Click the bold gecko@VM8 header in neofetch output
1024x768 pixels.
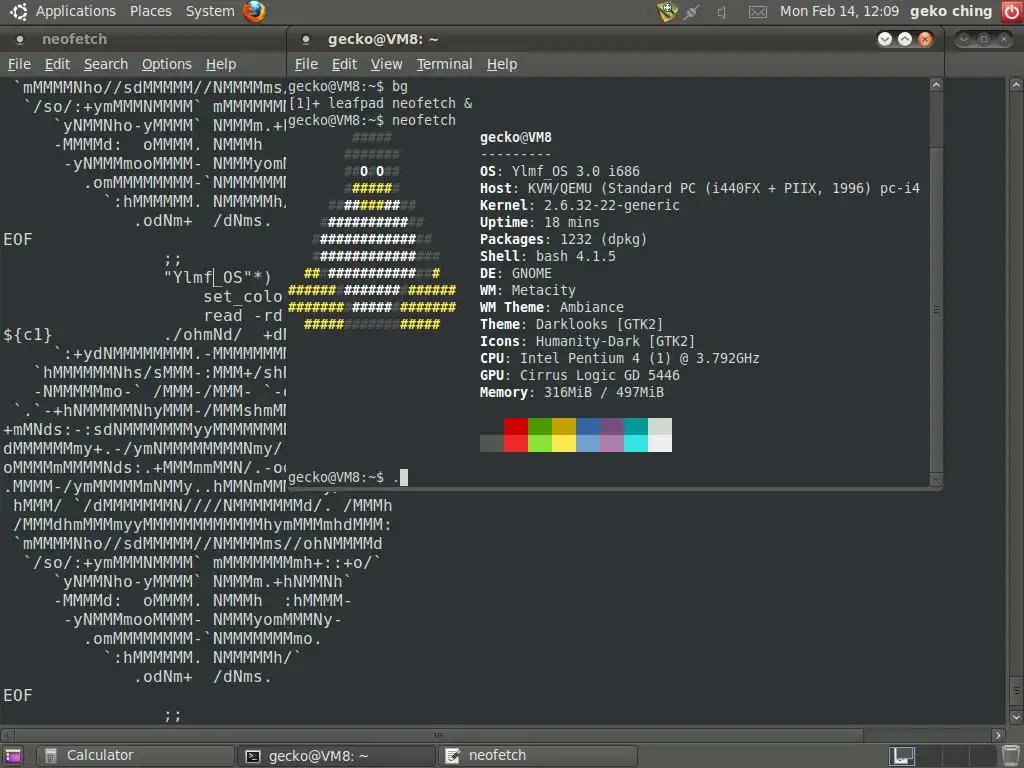515,137
